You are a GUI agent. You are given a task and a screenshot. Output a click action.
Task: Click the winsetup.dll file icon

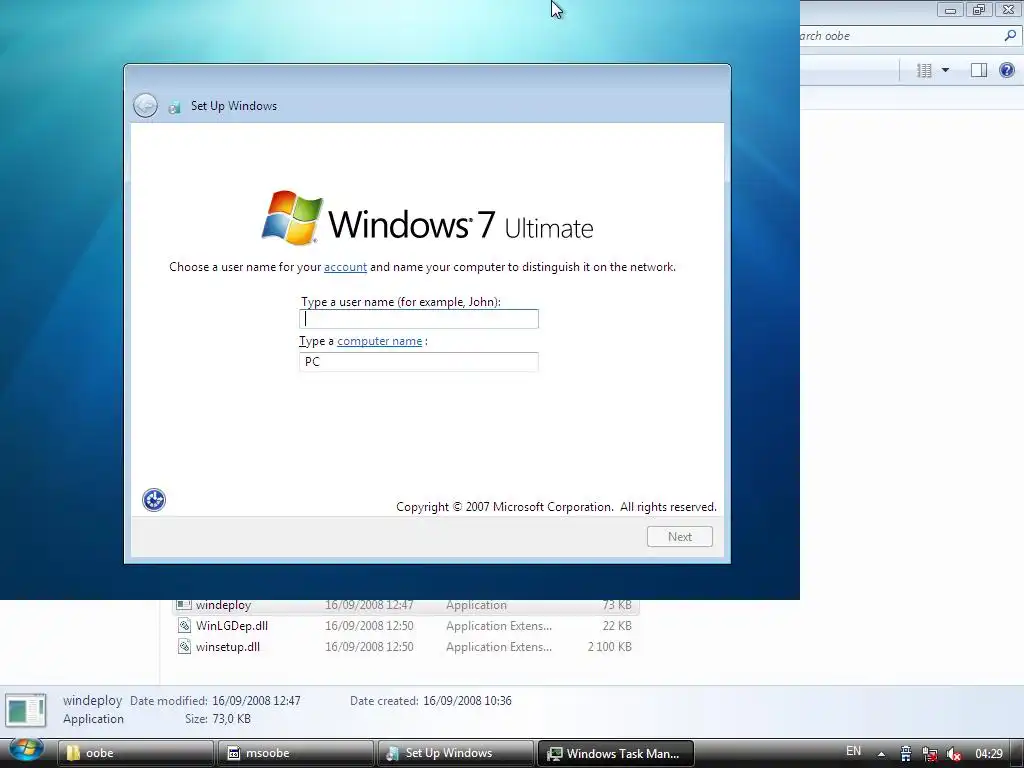[184, 647]
